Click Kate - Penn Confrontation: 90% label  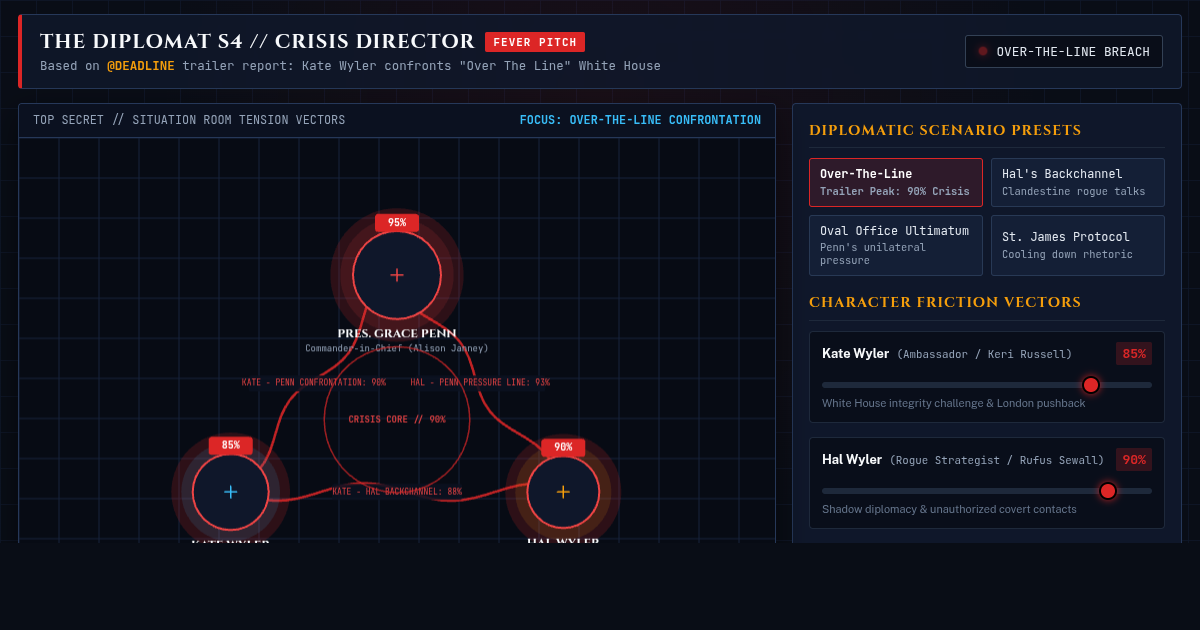tap(314, 382)
